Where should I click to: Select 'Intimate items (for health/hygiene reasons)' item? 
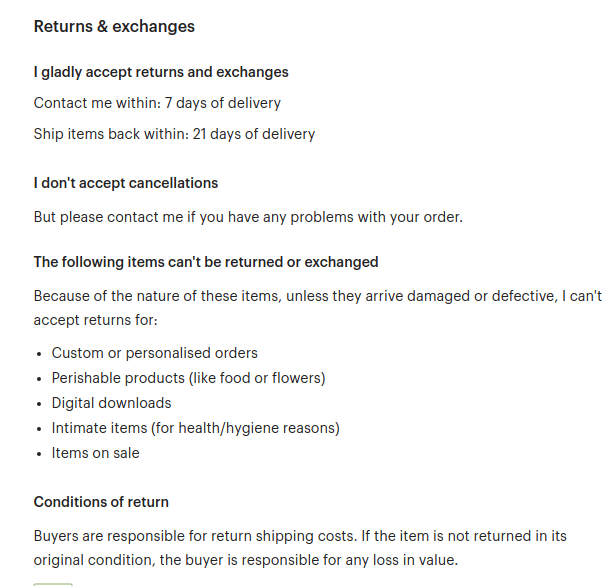pos(196,428)
